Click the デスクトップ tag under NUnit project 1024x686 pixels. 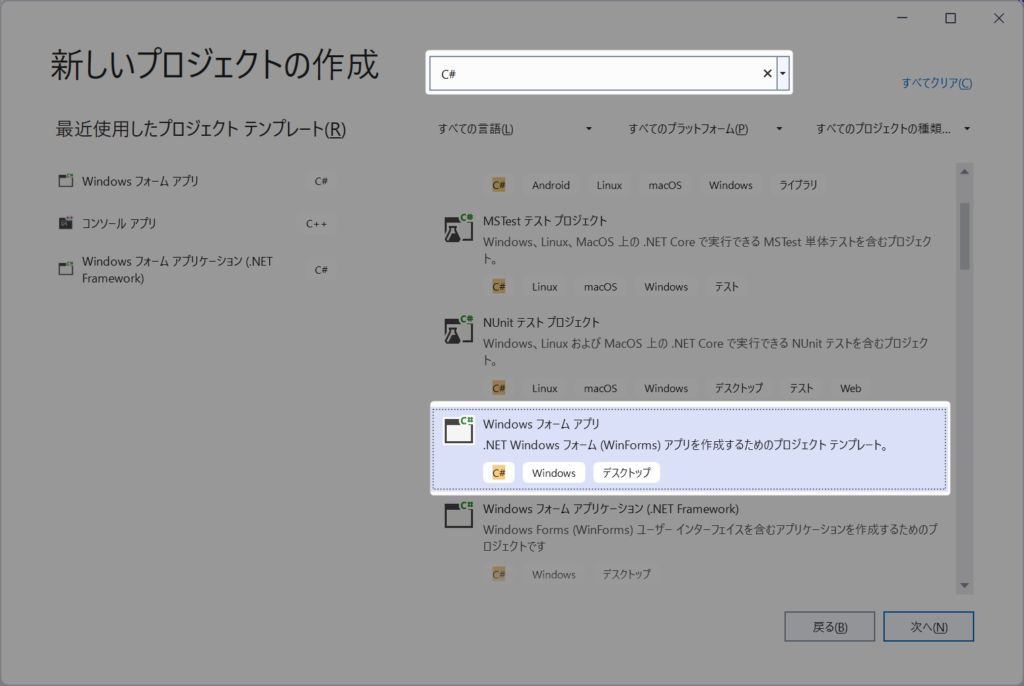[739, 388]
